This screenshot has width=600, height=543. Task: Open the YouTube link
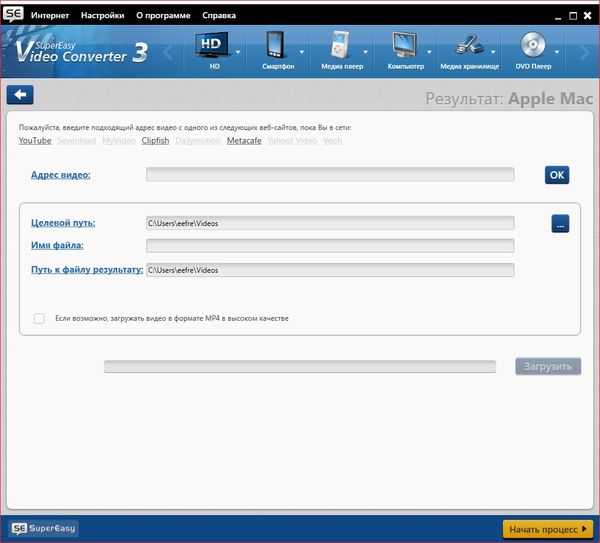point(35,141)
